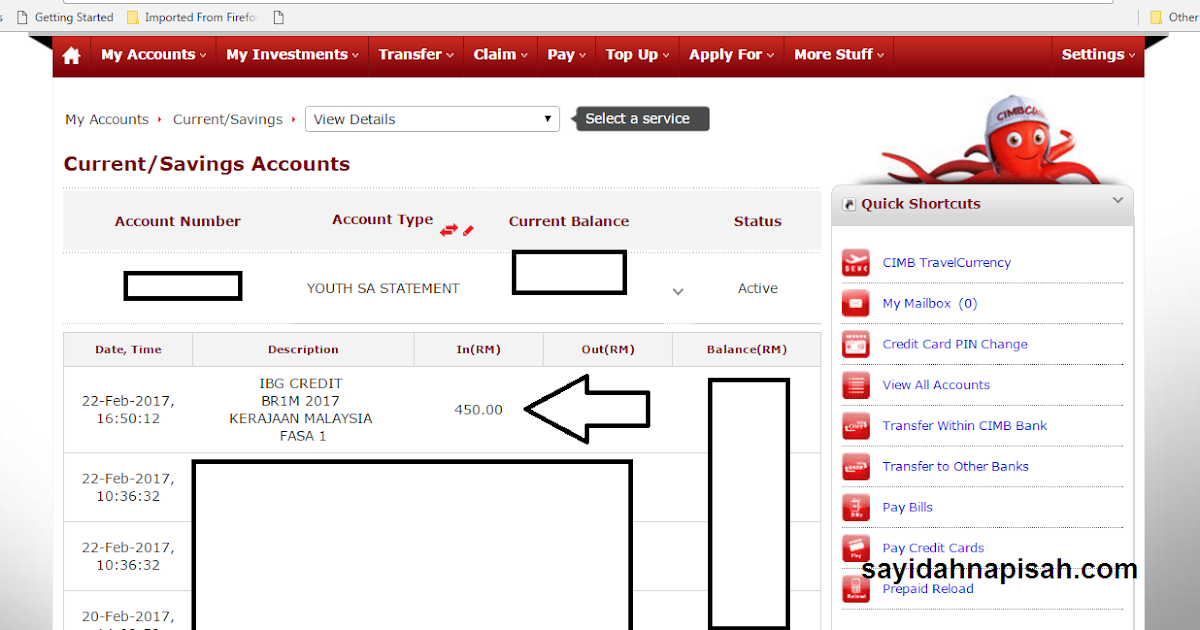1200x630 pixels.
Task: Expand the More Stuff menu
Action: click(x=840, y=55)
